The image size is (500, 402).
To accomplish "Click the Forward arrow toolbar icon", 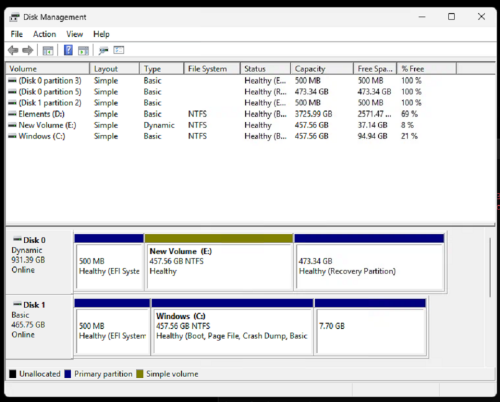I will pyautogui.click(x=28, y=50).
